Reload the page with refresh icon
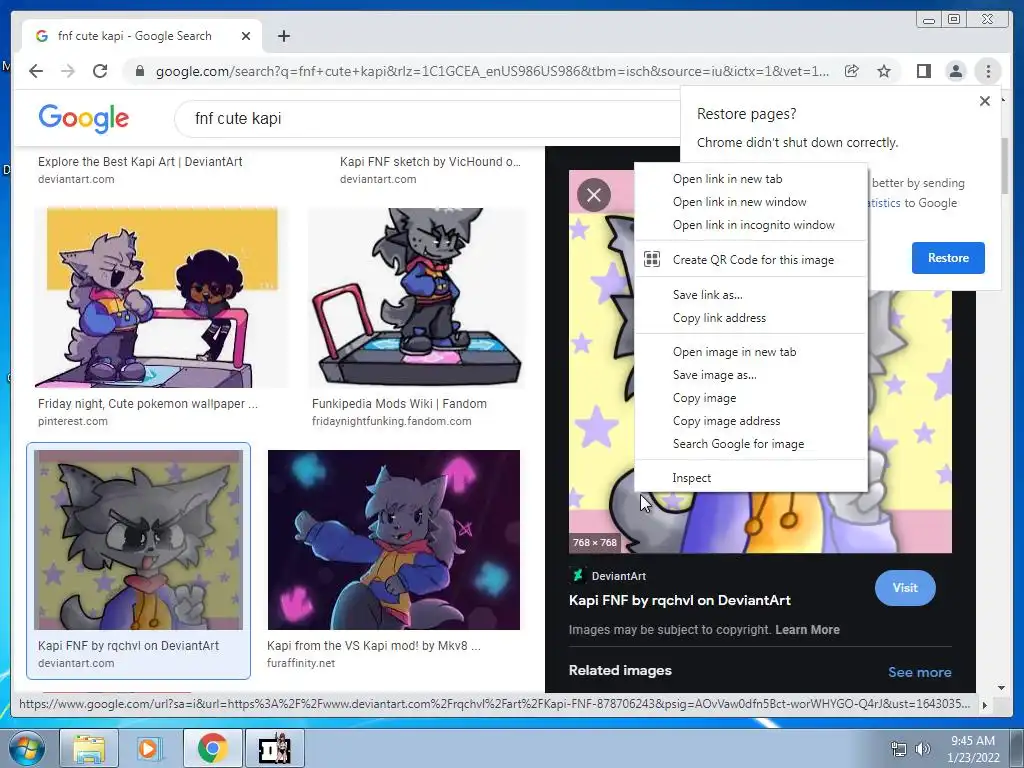1024x768 pixels. 100,71
